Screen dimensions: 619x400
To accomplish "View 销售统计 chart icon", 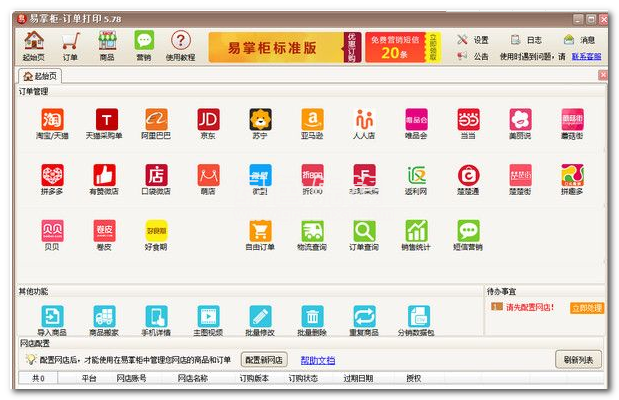I will (x=416, y=231).
